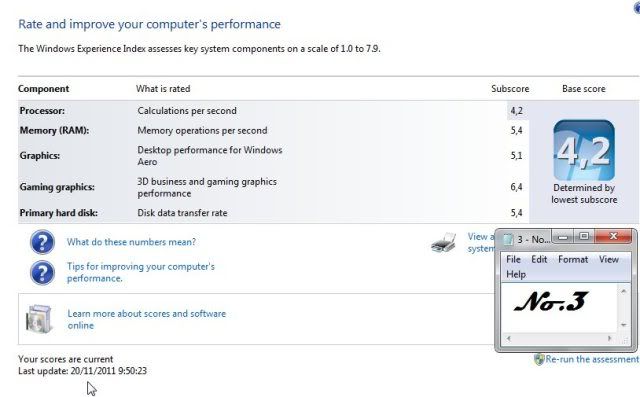This screenshot has width=640, height=397.
Task: Click the Notepad vertical scrollbar up arrow
Action: [x=623, y=291]
